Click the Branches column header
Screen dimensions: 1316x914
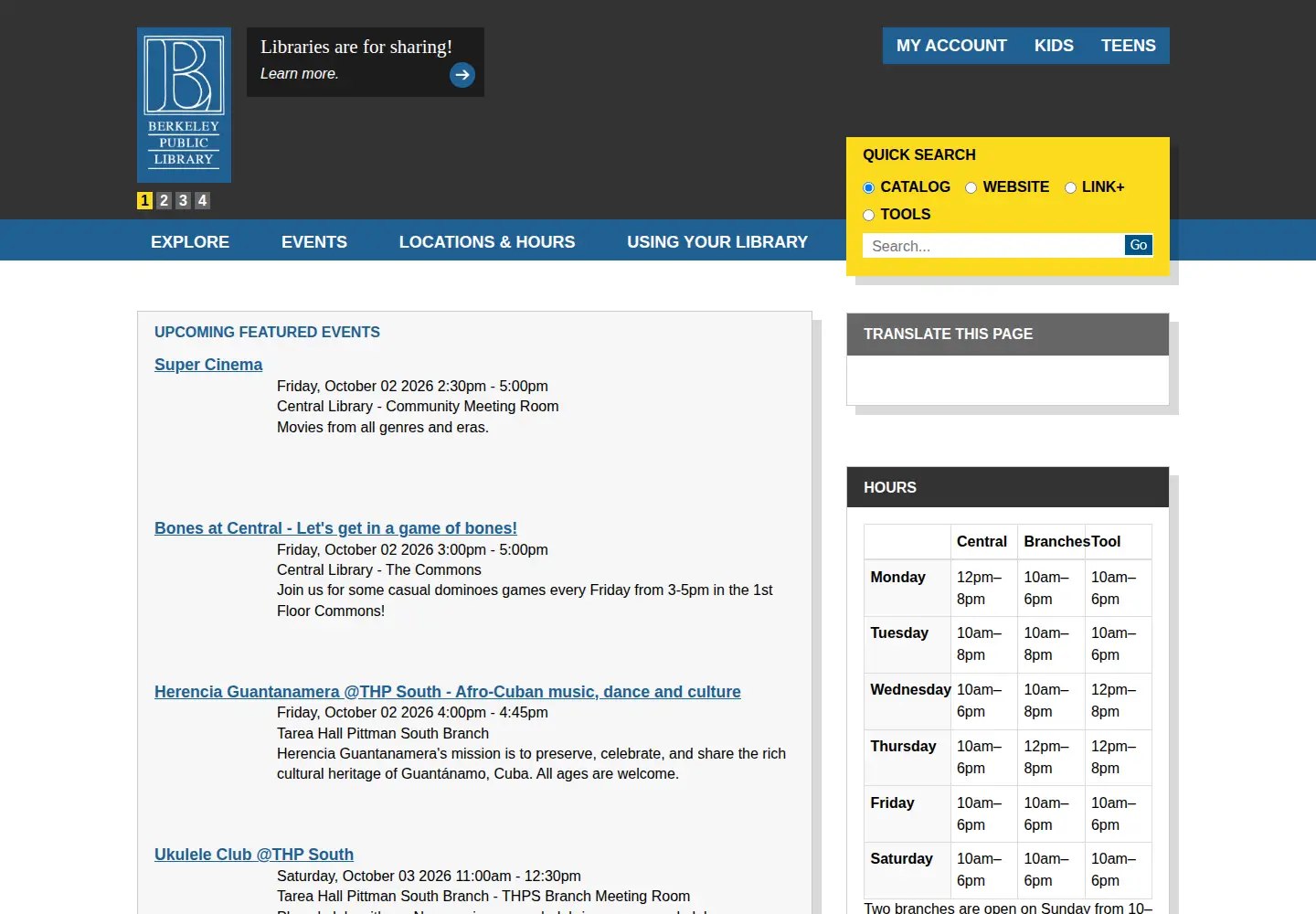pos(1057,542)
